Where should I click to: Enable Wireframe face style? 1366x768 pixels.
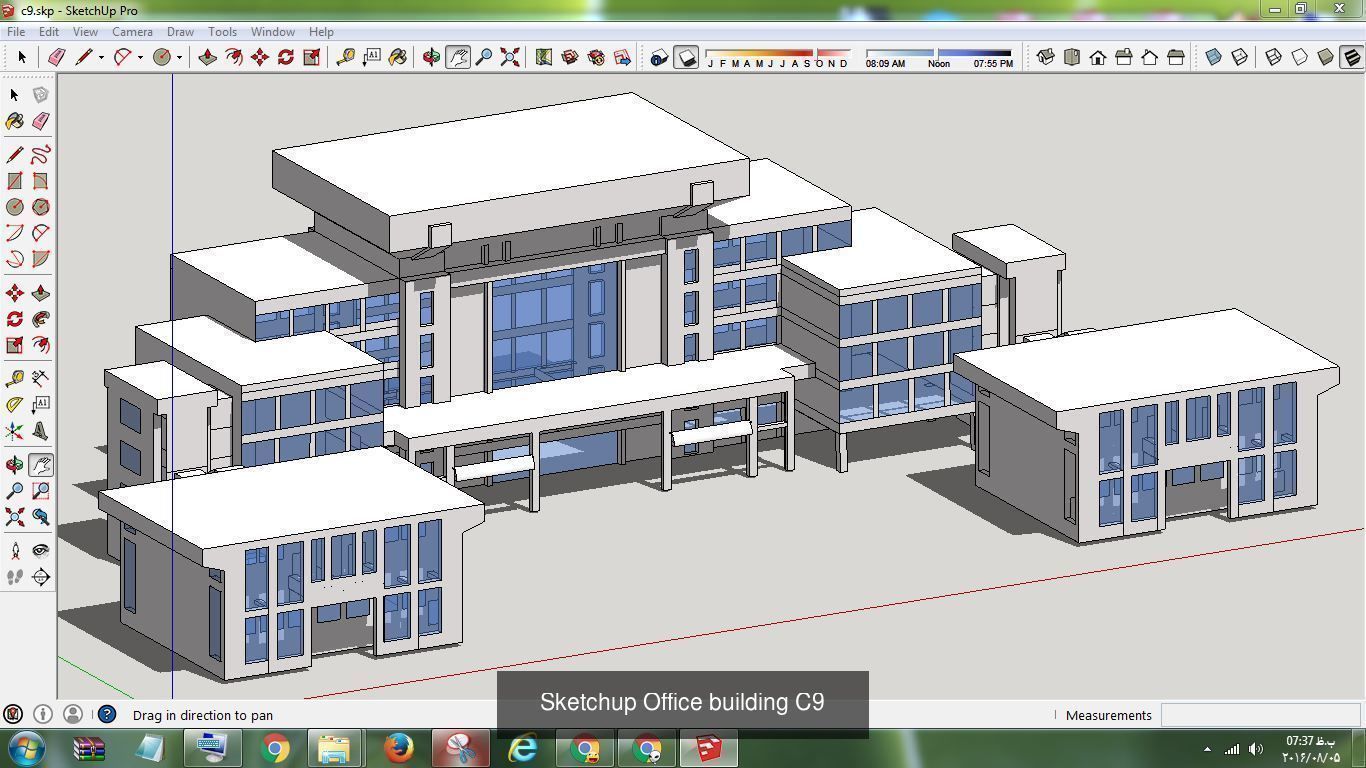click(1273, 57)
